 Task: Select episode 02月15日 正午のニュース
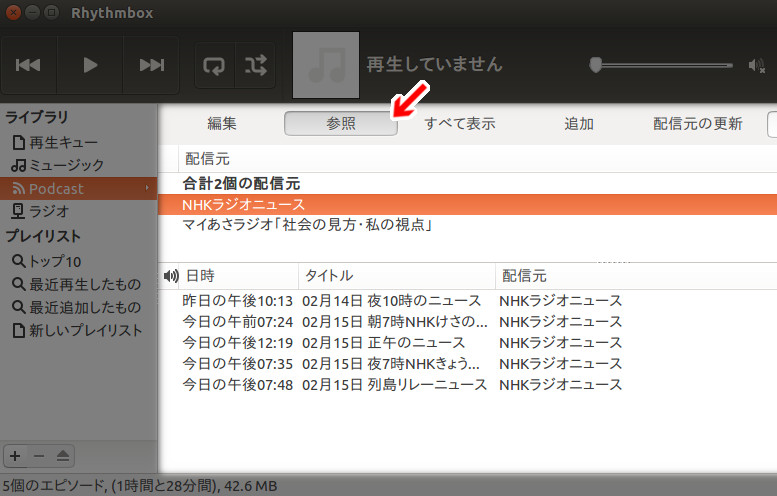384,343
